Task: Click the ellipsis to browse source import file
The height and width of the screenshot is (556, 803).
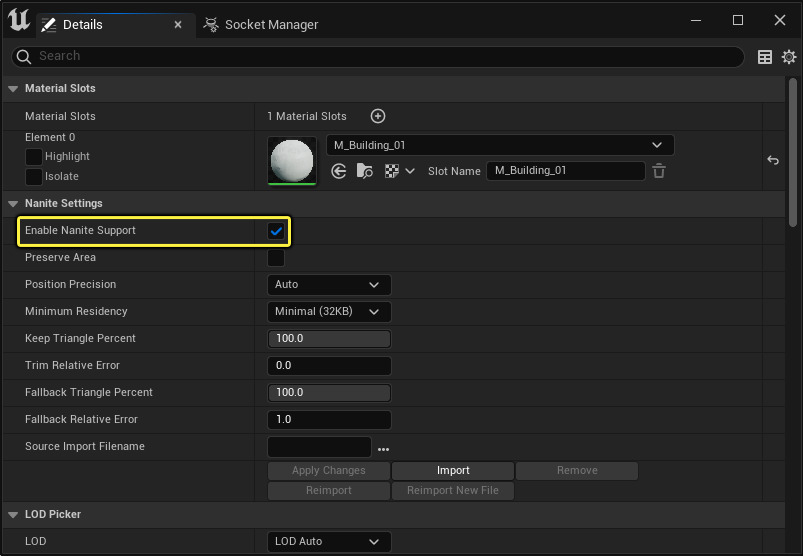Action: (x=383, y=448)
